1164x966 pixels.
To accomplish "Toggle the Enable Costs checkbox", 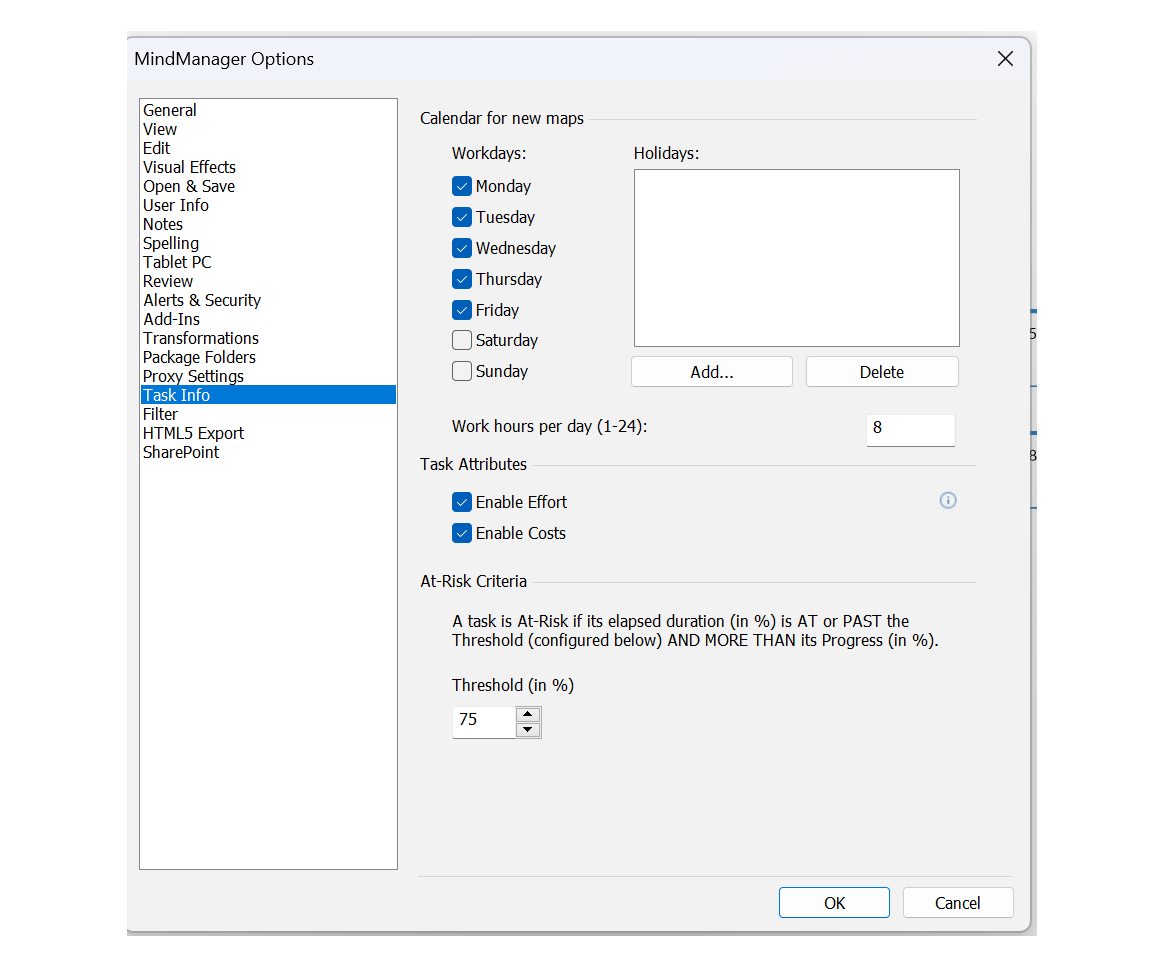I will pos(462,533).
